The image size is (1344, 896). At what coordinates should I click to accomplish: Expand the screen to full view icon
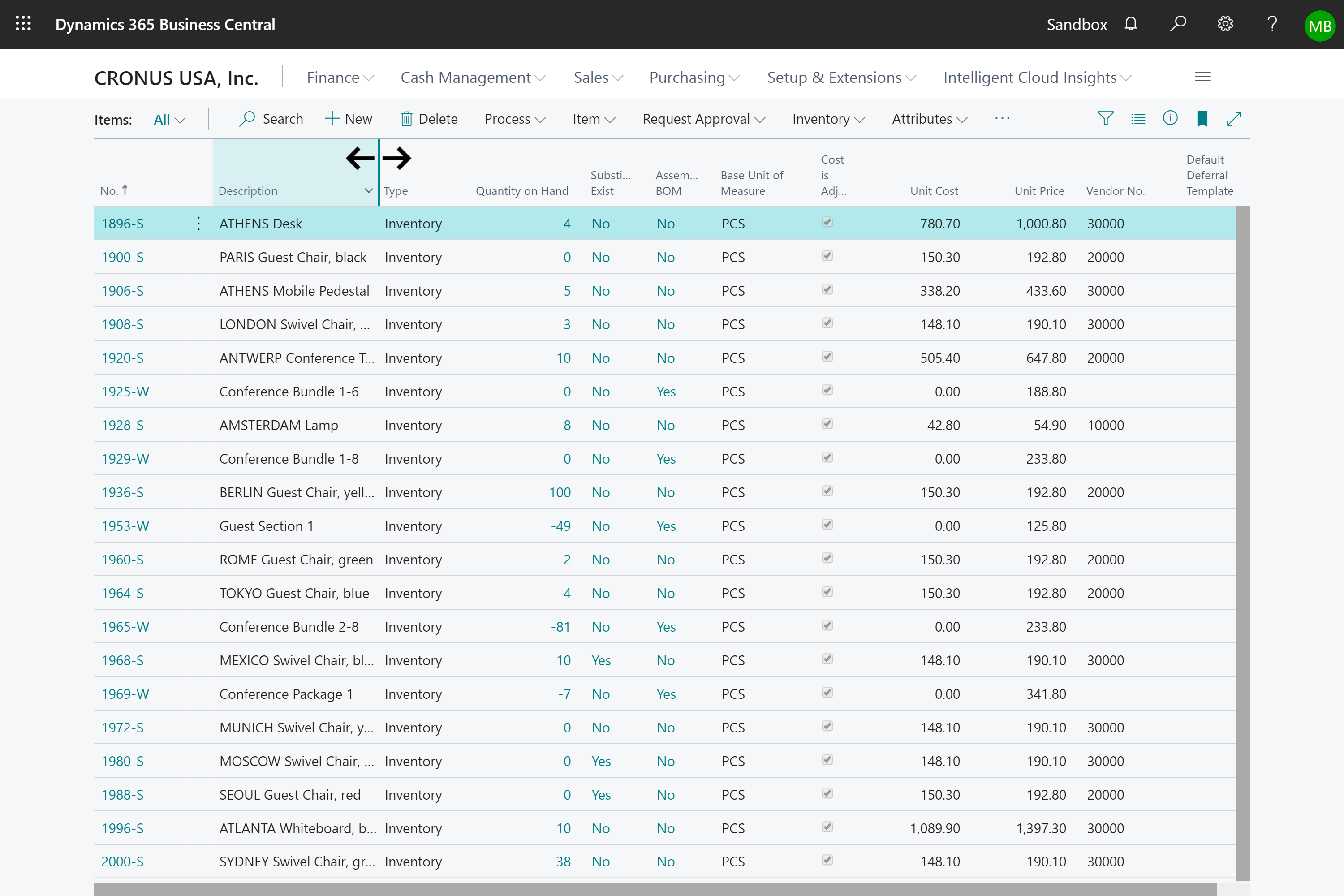[x=1236, y=118]
